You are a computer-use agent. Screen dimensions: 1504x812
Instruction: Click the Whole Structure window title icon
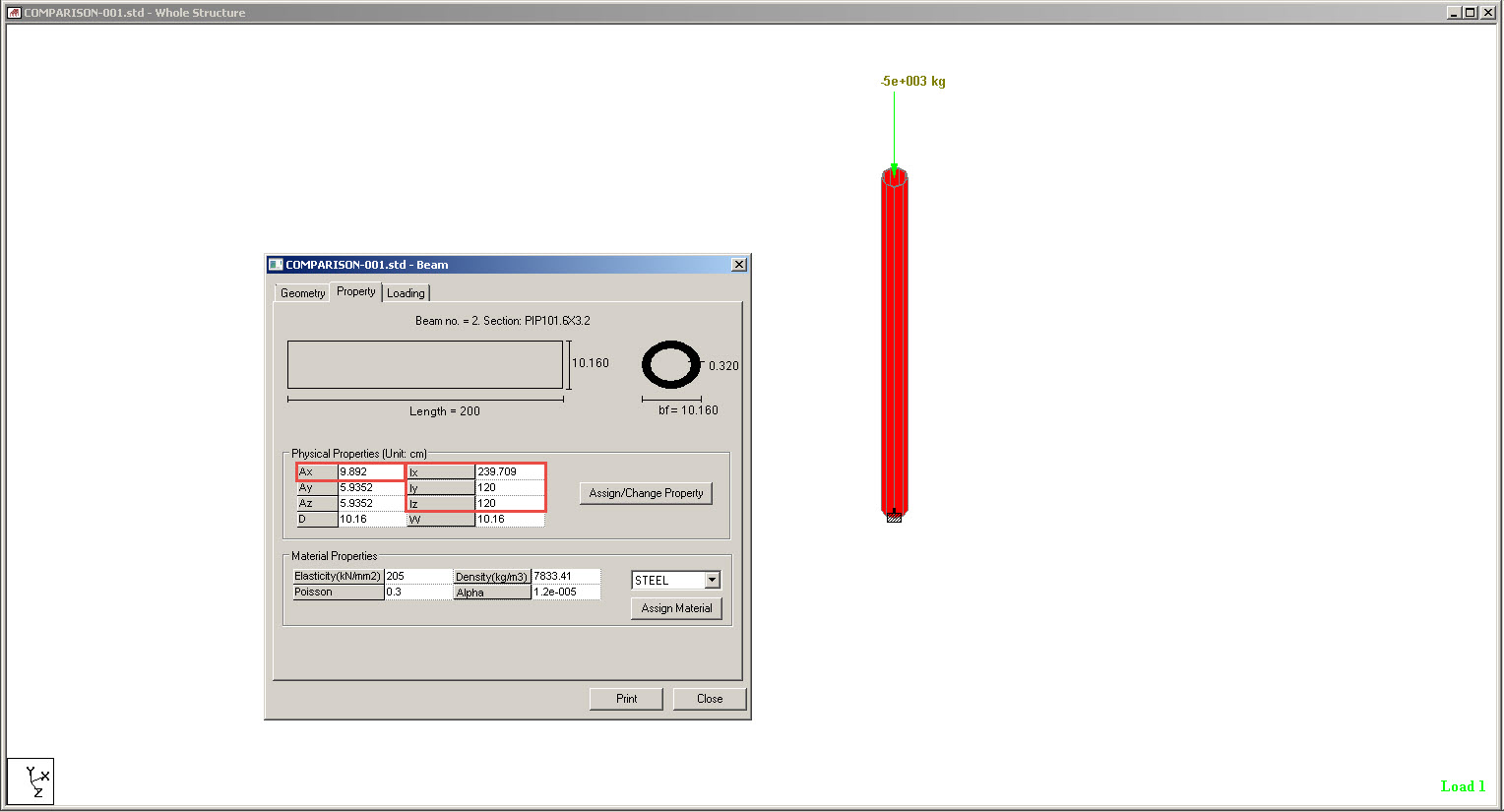point(14,13)
